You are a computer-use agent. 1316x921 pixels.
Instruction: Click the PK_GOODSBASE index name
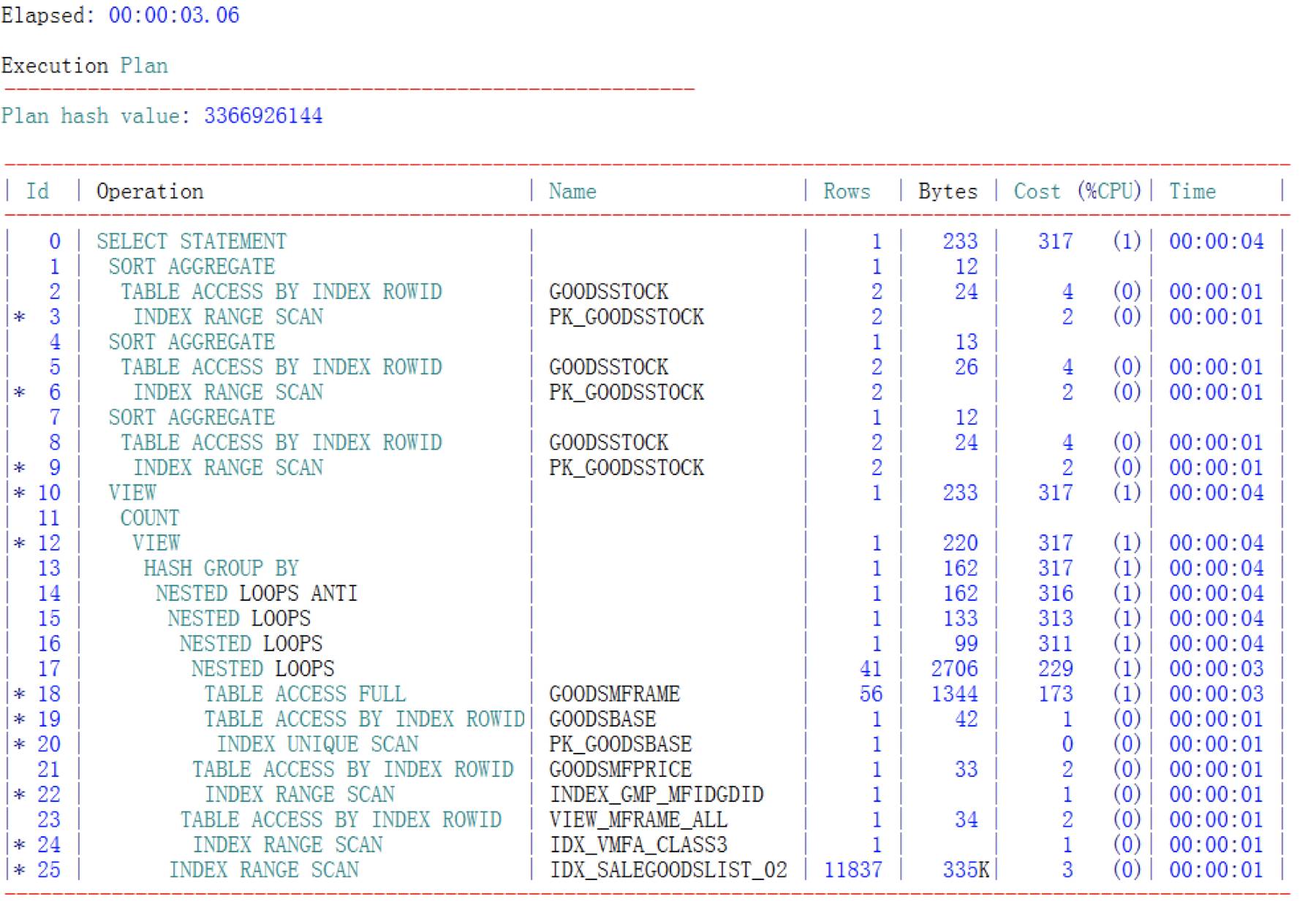pyautogui.click(x=621, y=745)
